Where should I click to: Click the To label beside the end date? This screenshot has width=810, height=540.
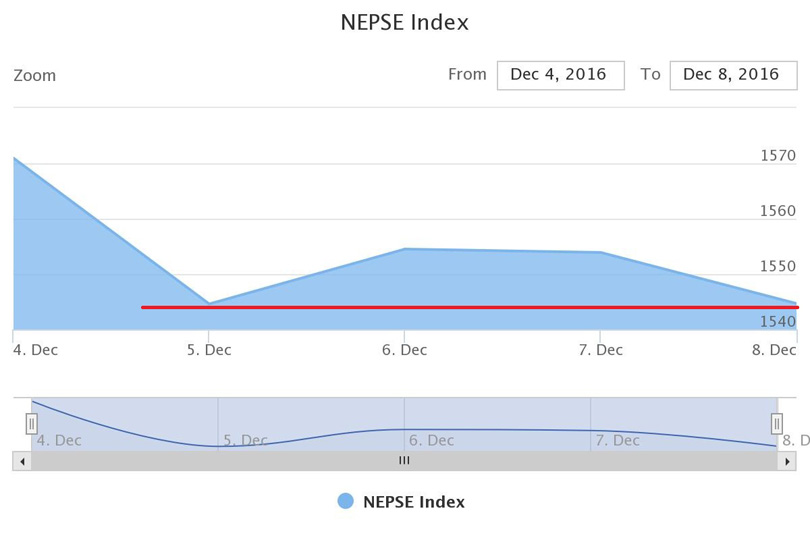click(x=650, y=74)
